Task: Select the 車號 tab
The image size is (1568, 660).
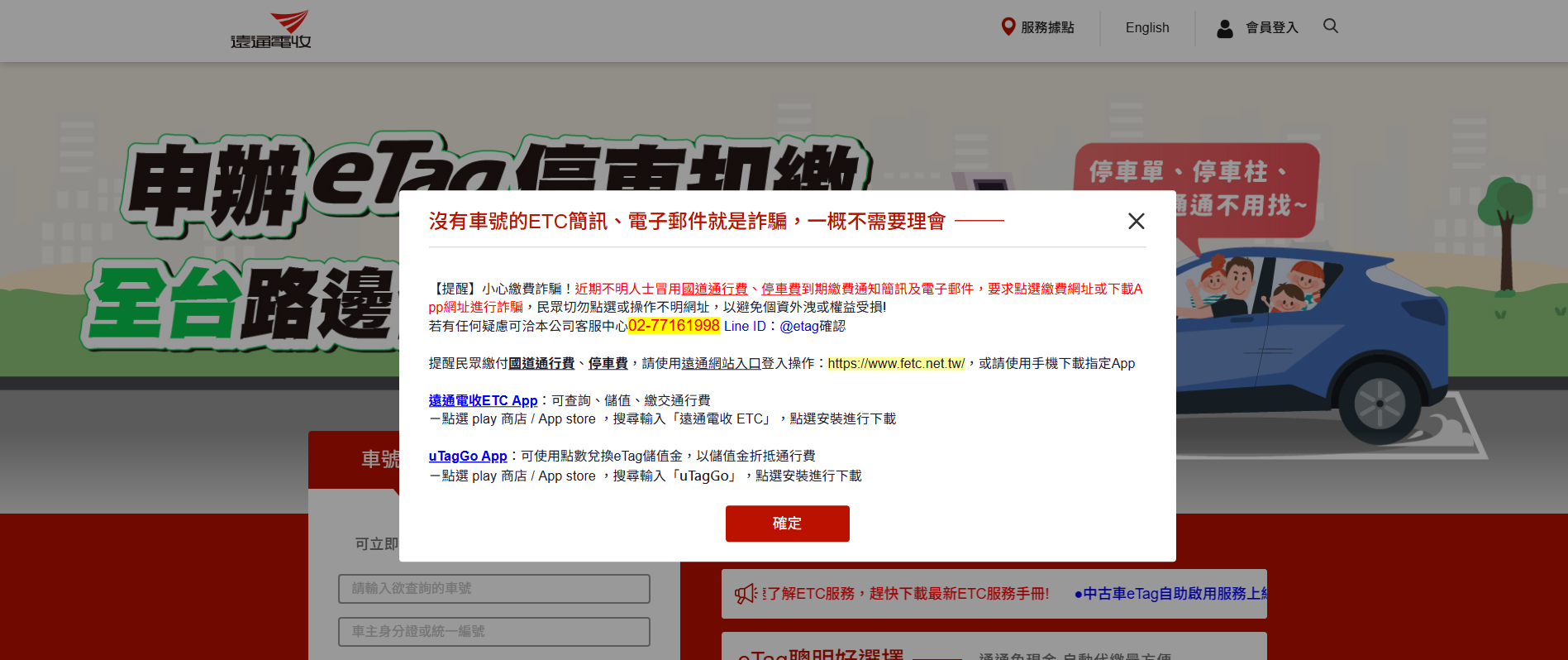Action: pos(379,459)
